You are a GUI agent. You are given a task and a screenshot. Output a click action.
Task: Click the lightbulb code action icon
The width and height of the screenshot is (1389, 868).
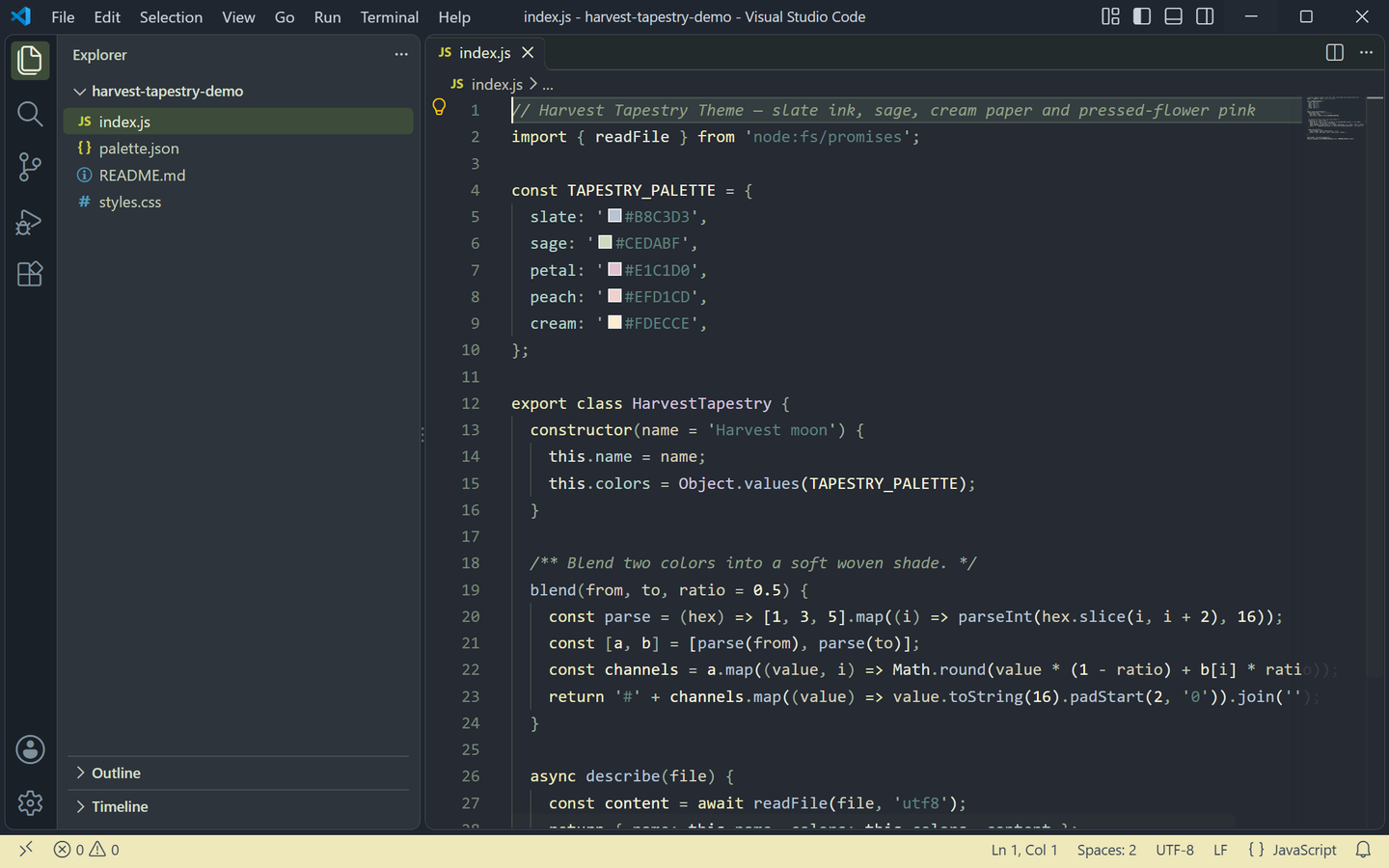(x=439, y=108)
